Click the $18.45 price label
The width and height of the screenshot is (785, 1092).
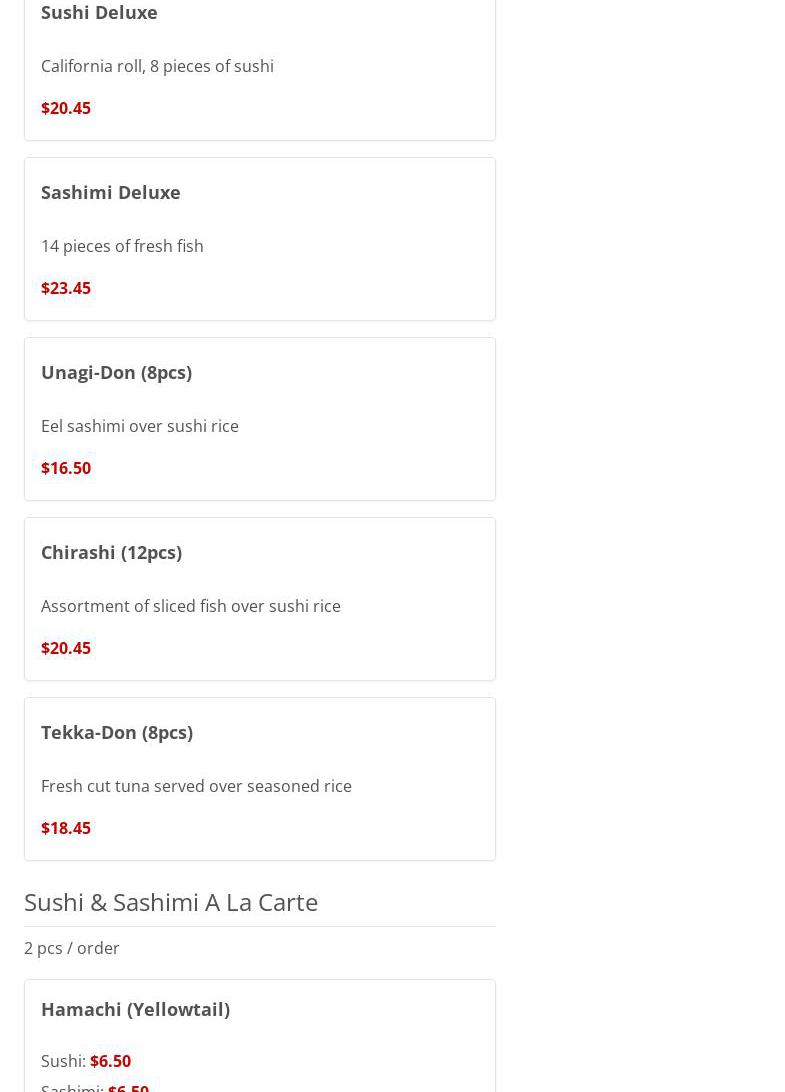[66, 828]
